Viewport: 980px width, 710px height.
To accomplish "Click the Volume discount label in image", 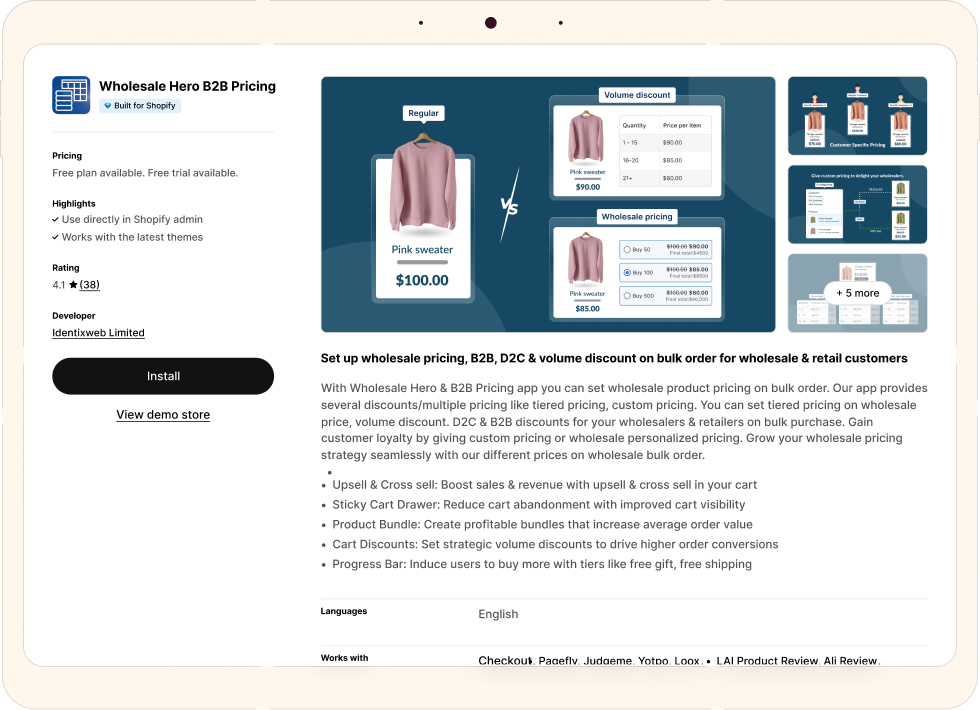I will pyautogui.click(x=637, y=95).
